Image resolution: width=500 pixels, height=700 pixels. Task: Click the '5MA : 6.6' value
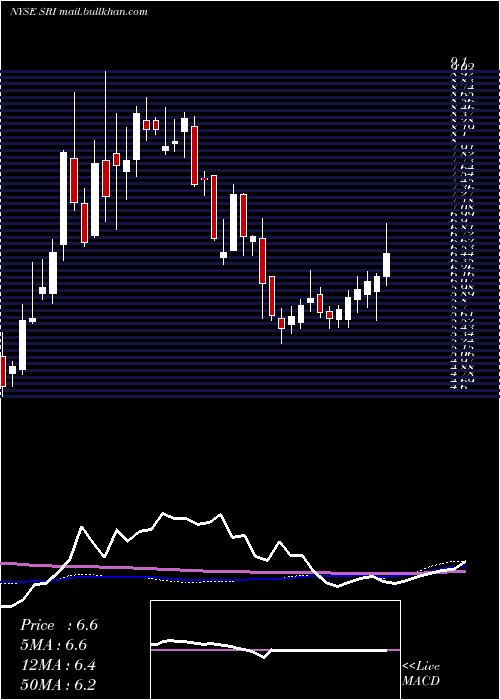coord(53,645)
